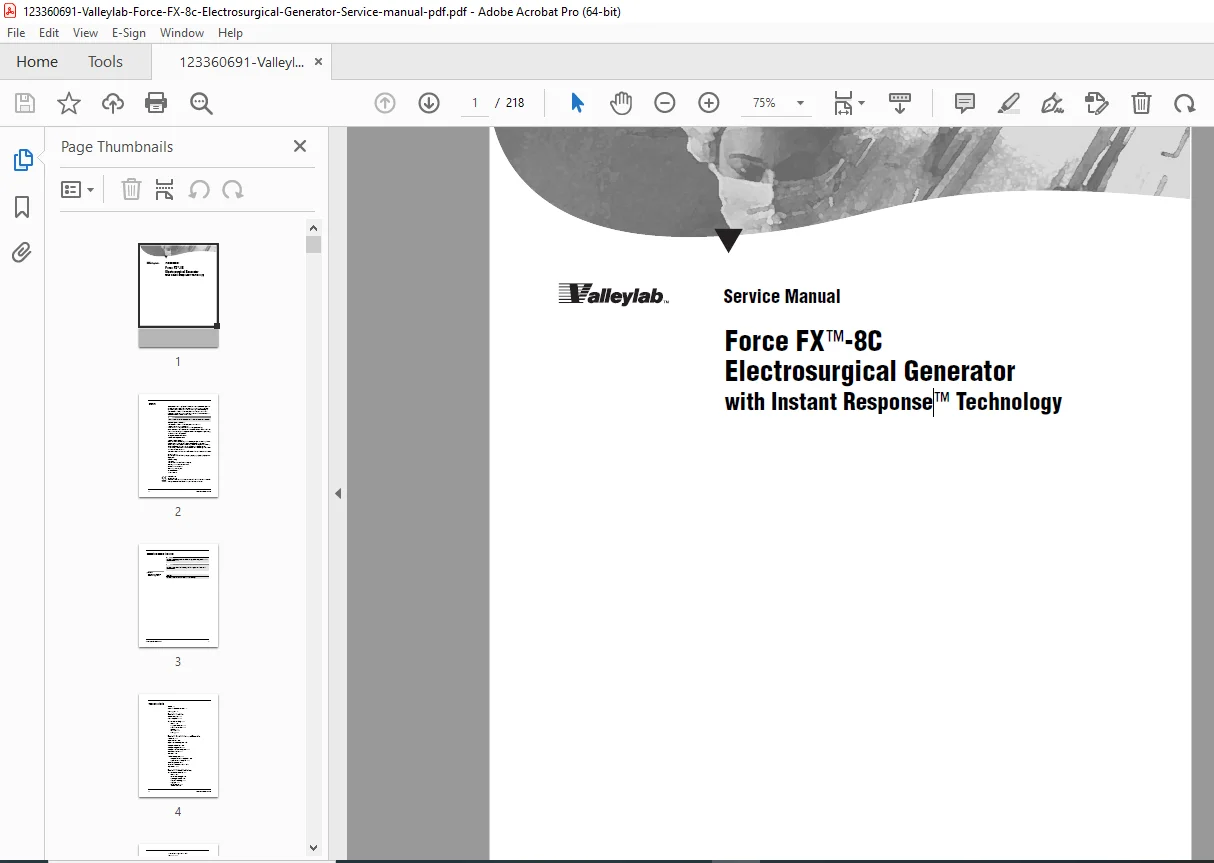Rotate page with main toolbar icon
The image size is (1214, 863).
[1185, 103]
